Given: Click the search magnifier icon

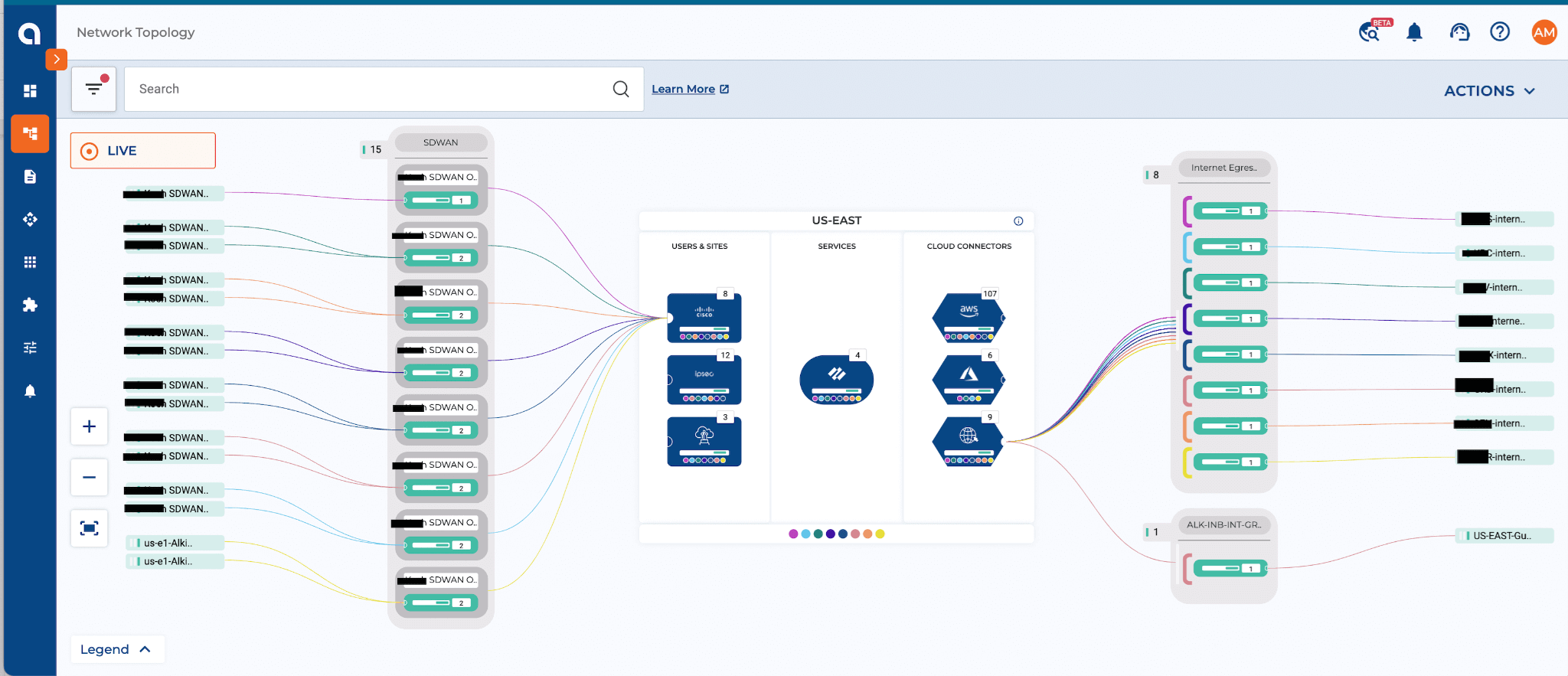Looking at the screenshot, I should pyautogui.click(x=621, y=89).
